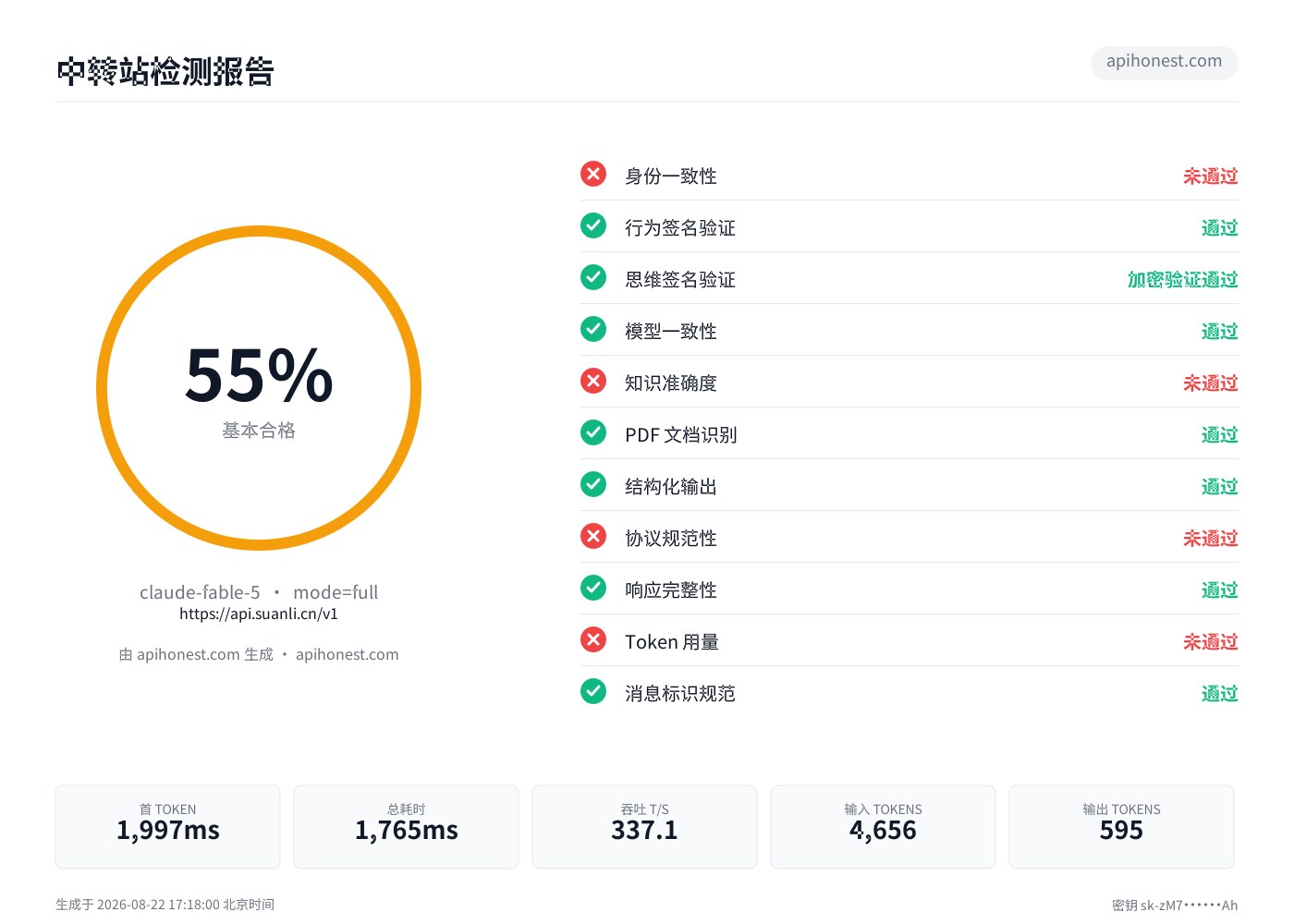This screenshot has height=924, width=1294.
Task: Click the orange 55% score ring
Action: [x=259, y=388]
